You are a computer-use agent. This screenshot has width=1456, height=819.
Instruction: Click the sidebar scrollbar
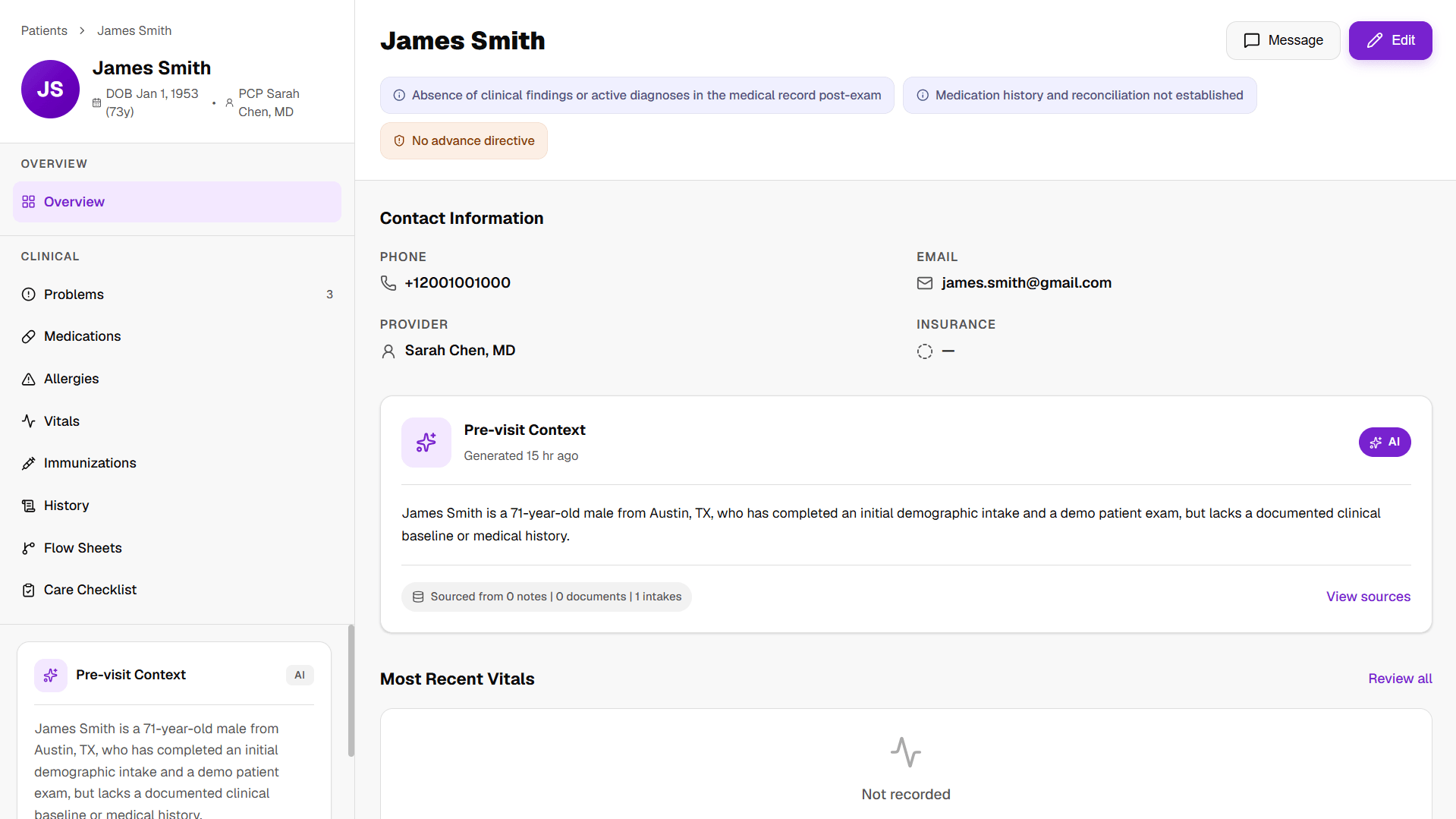point(351,691)
